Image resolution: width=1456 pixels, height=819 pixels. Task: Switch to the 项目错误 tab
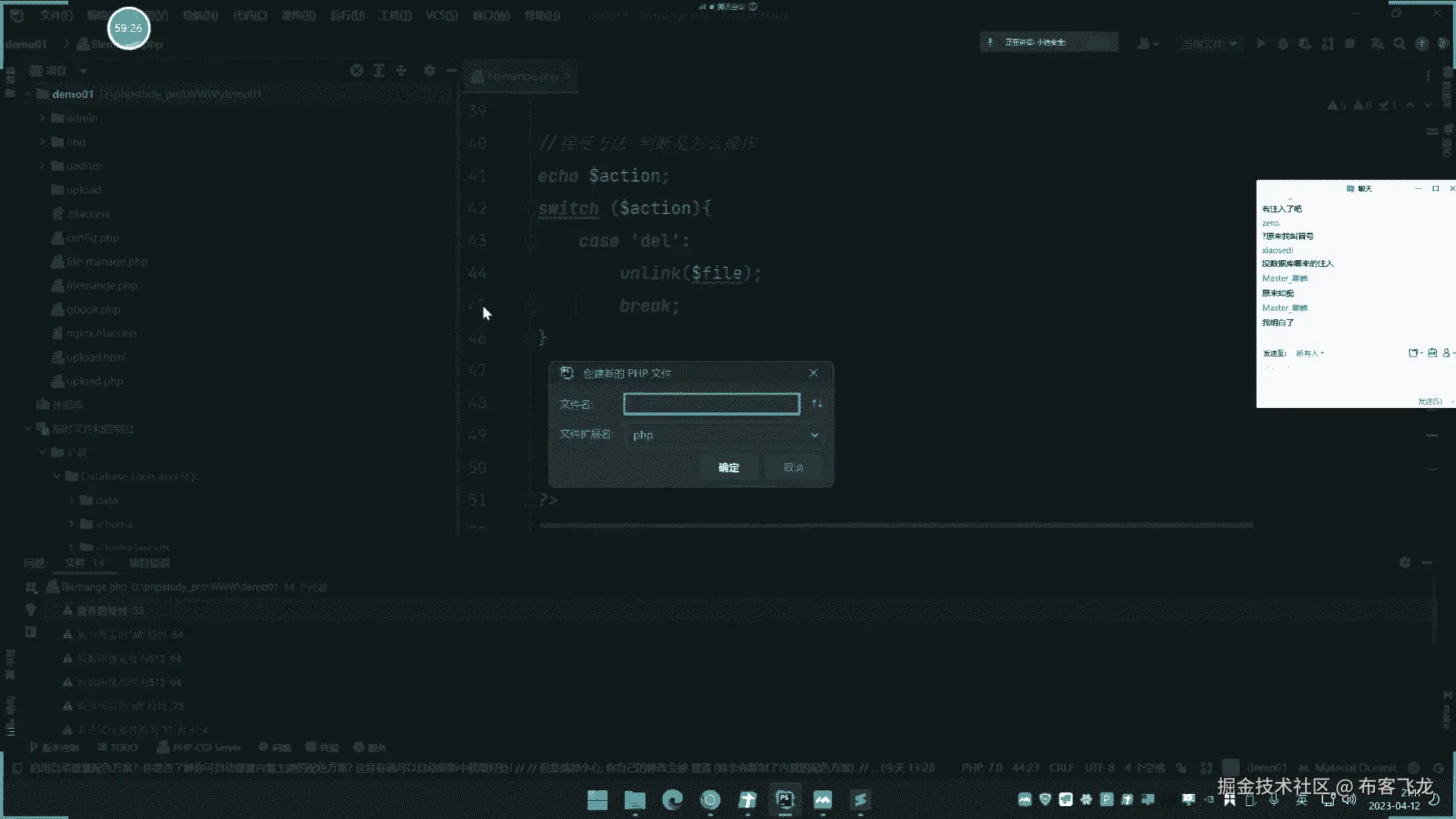pyautogui.click(x=149, y=563)
